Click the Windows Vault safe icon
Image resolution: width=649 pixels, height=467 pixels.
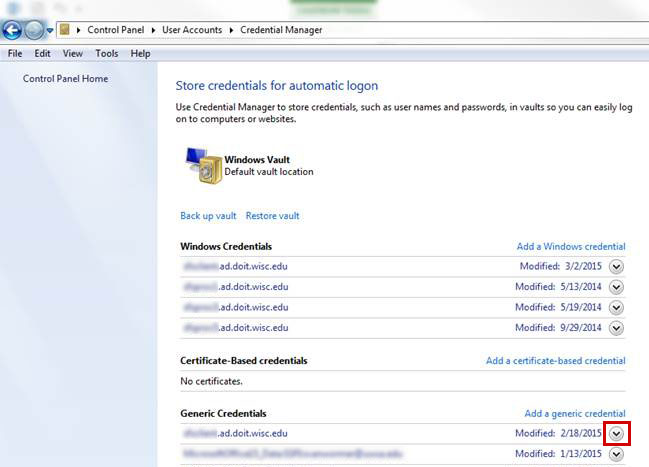tap(203, 165)
